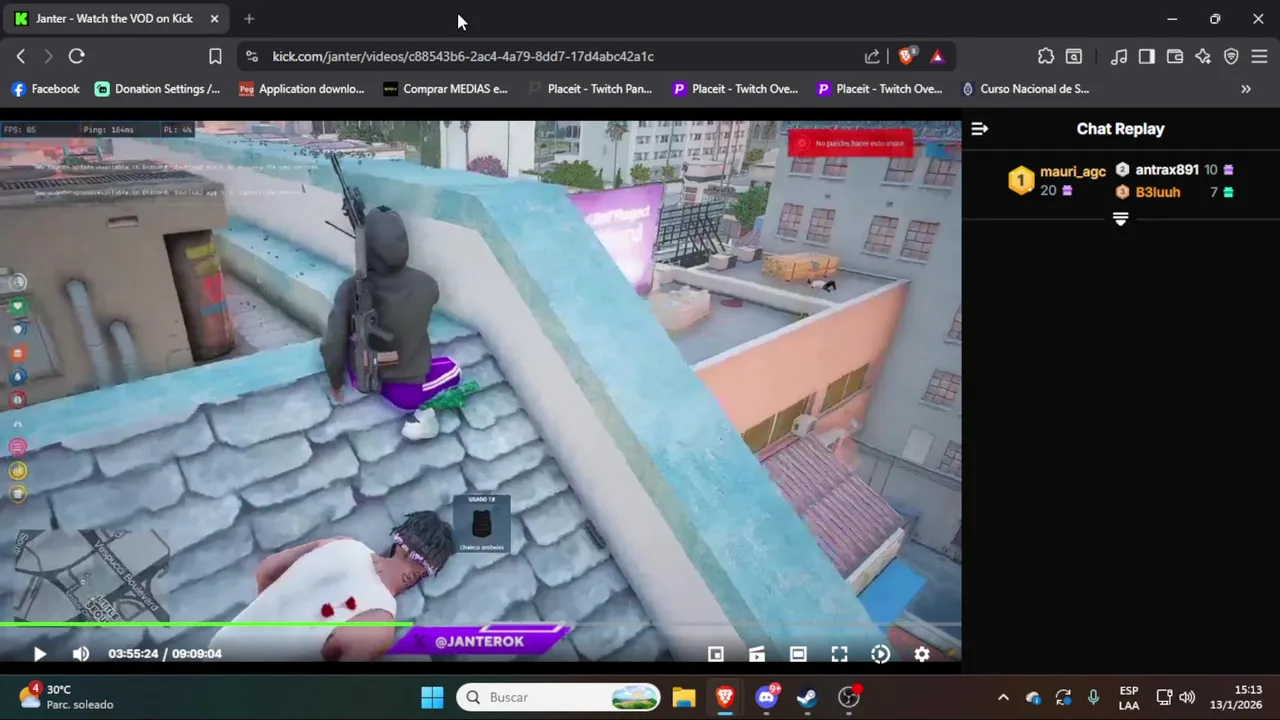Open the Facebook bookmark
This screenshot has height=720, width=1280.
[45, 89]
